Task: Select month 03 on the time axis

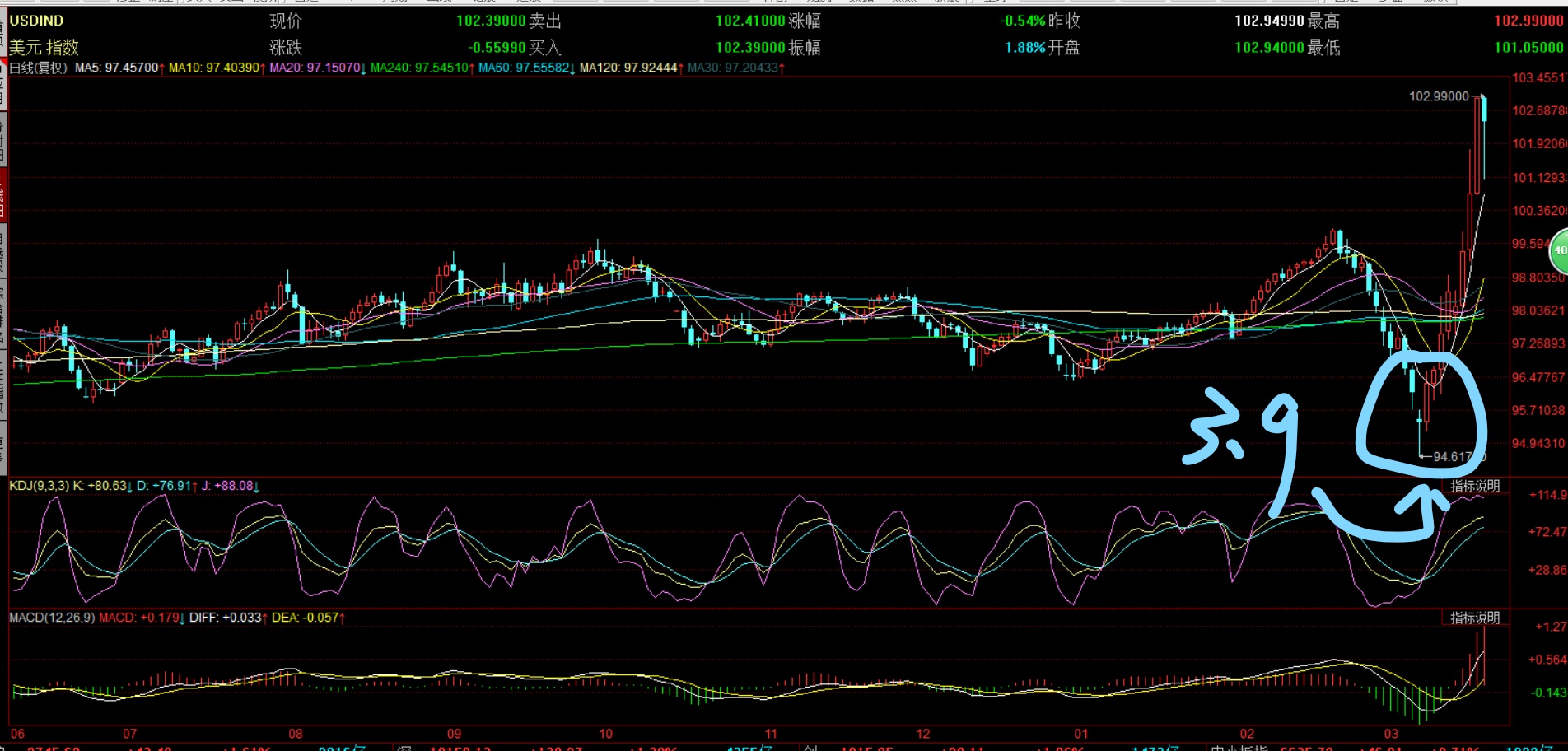Action: [1391, 734]
